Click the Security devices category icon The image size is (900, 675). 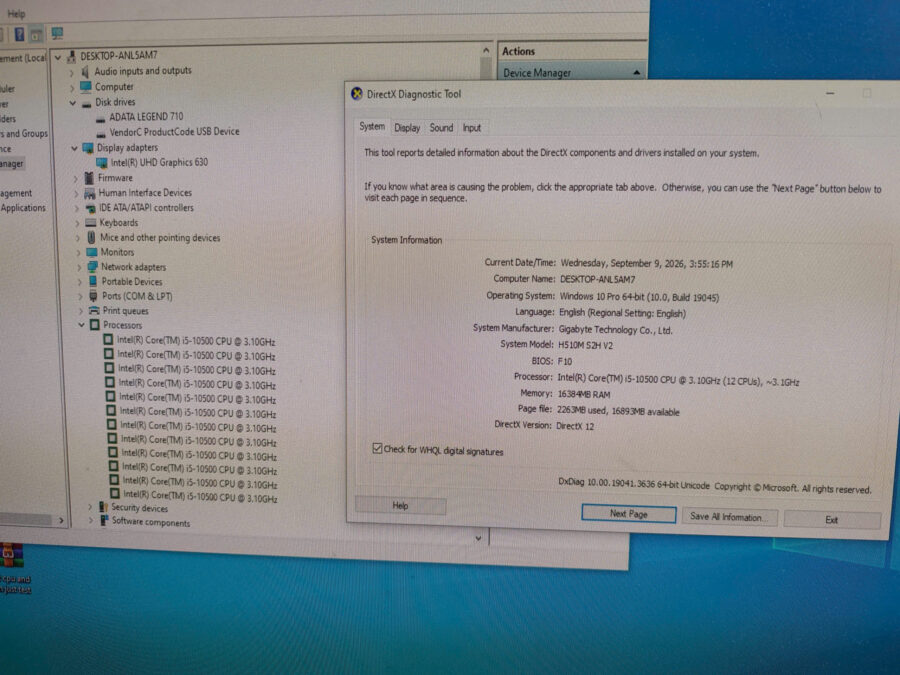(103, 507)
